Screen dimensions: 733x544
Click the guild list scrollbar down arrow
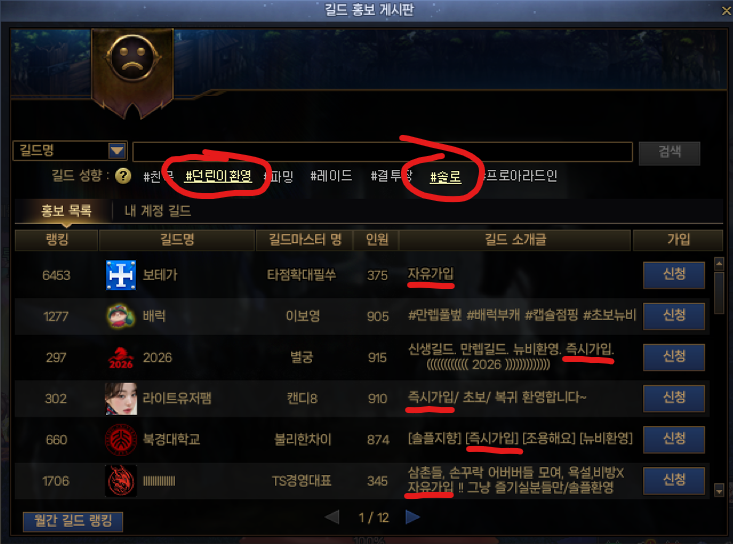coord(719,491)
